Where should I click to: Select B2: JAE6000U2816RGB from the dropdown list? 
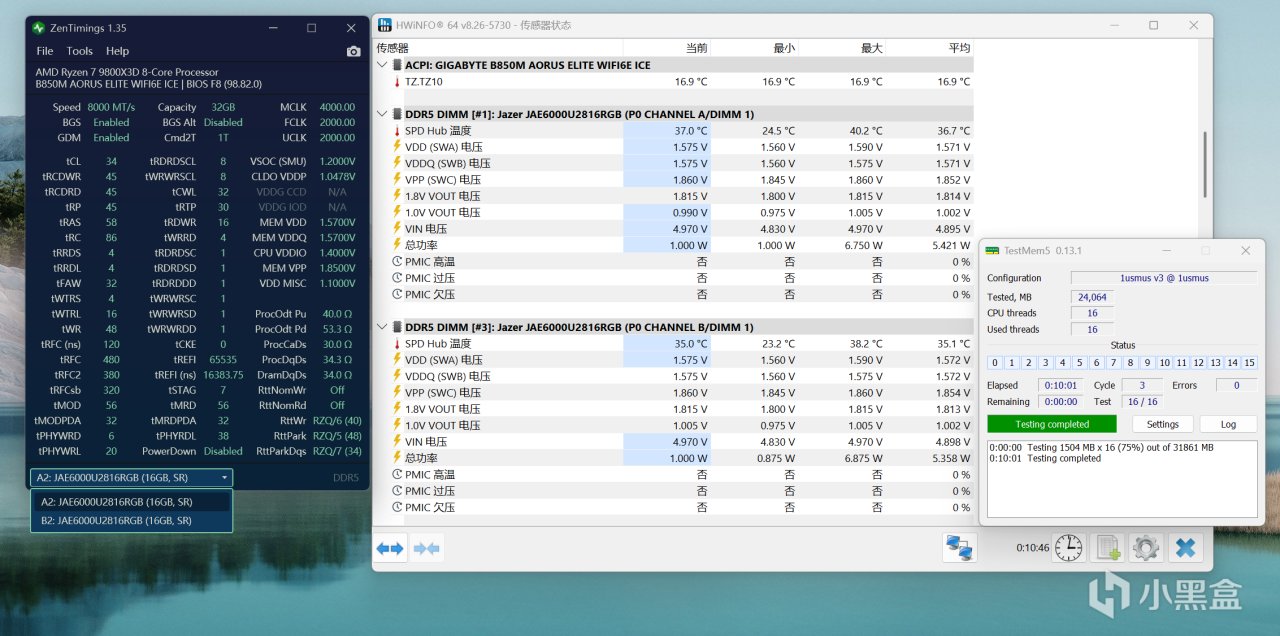click(x=131, y=520)
